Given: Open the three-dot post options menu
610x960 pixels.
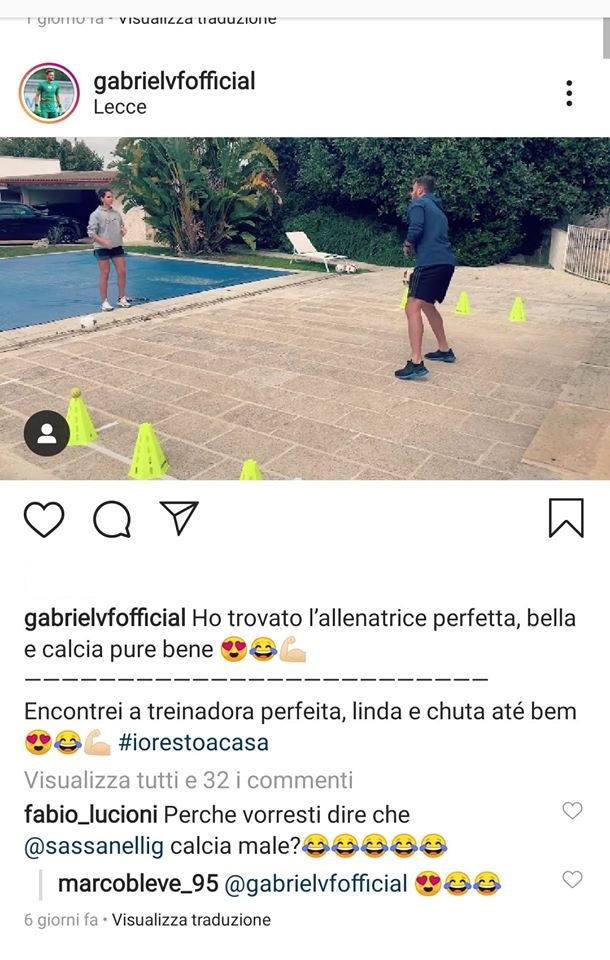Looking at the screenshot, I should 569,93.
